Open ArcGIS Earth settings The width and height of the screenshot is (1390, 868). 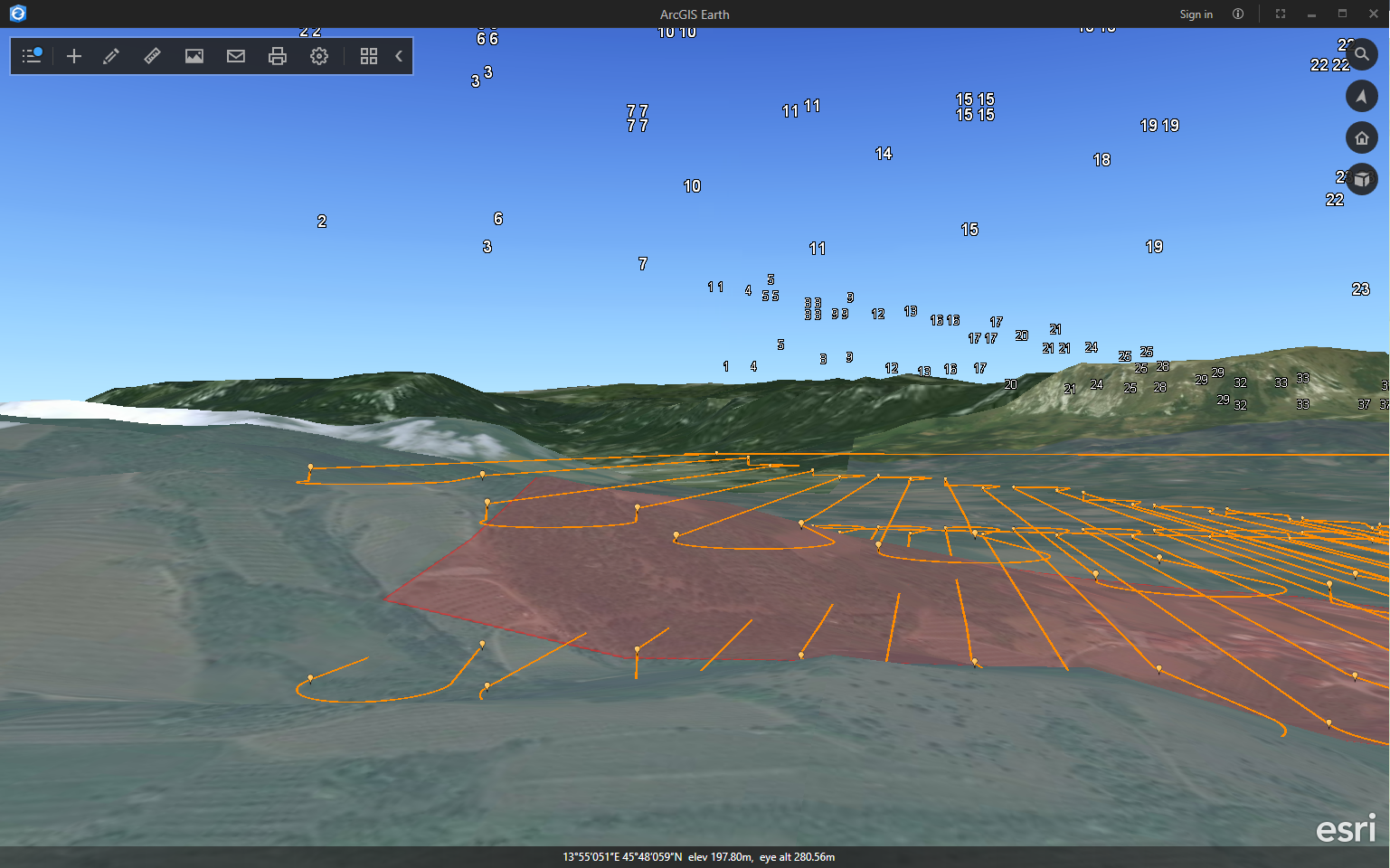tap(318, 55)
